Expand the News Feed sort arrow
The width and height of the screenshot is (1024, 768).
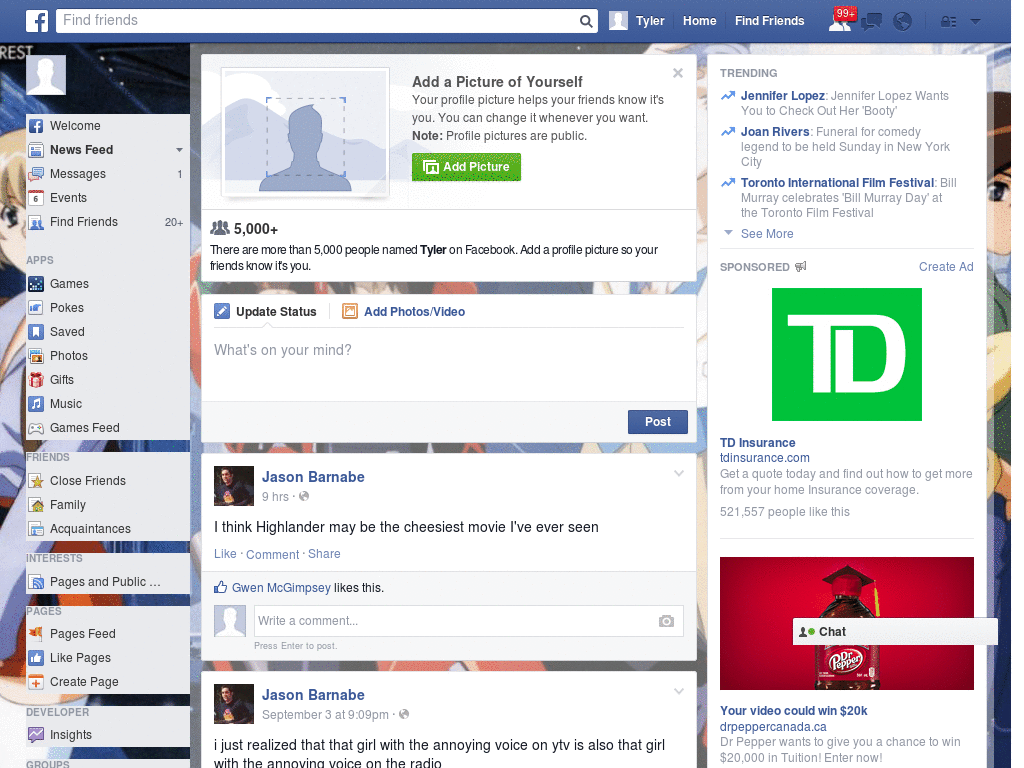click(x=179, y=150)
